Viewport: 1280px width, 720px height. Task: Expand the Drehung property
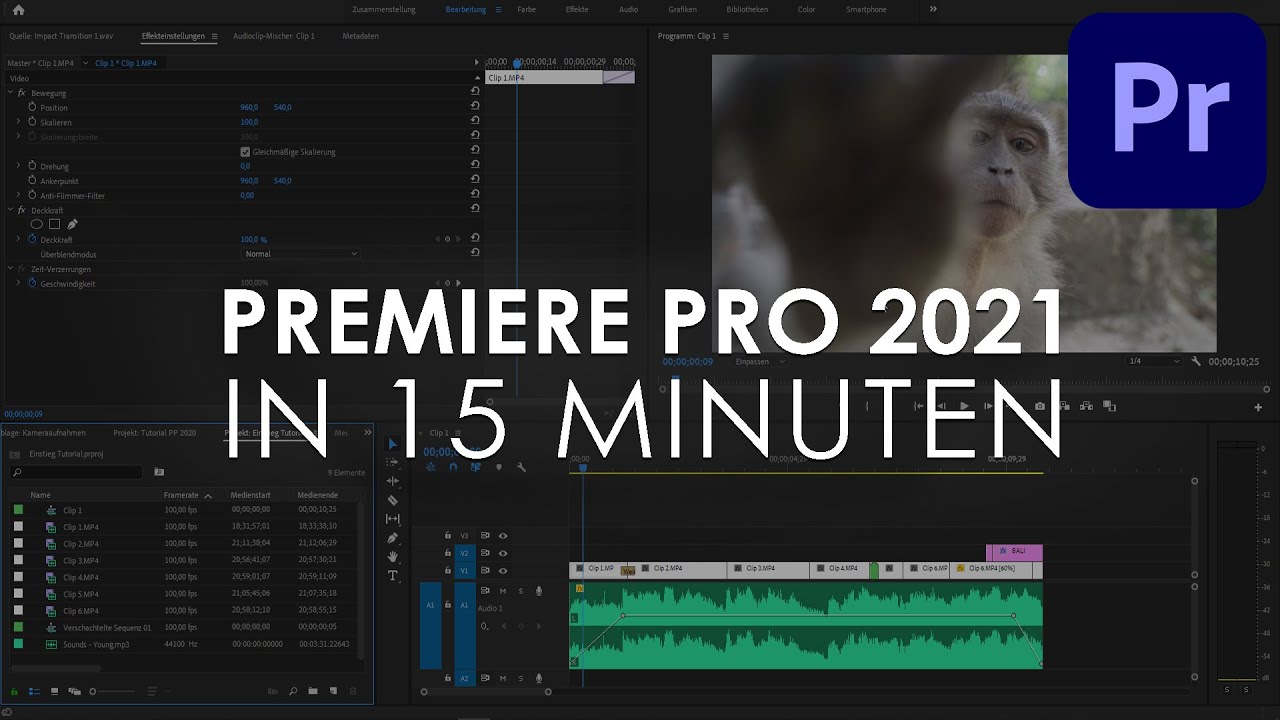pyautogui.click(x=18, y=166)
